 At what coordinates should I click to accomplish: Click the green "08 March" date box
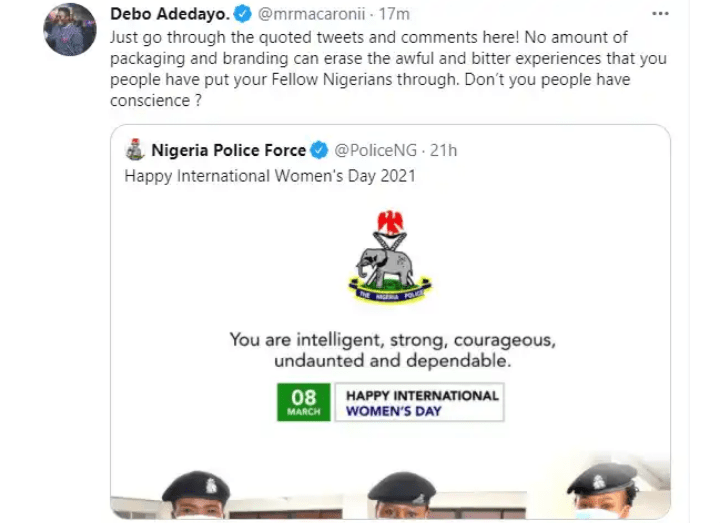point(303,402)
